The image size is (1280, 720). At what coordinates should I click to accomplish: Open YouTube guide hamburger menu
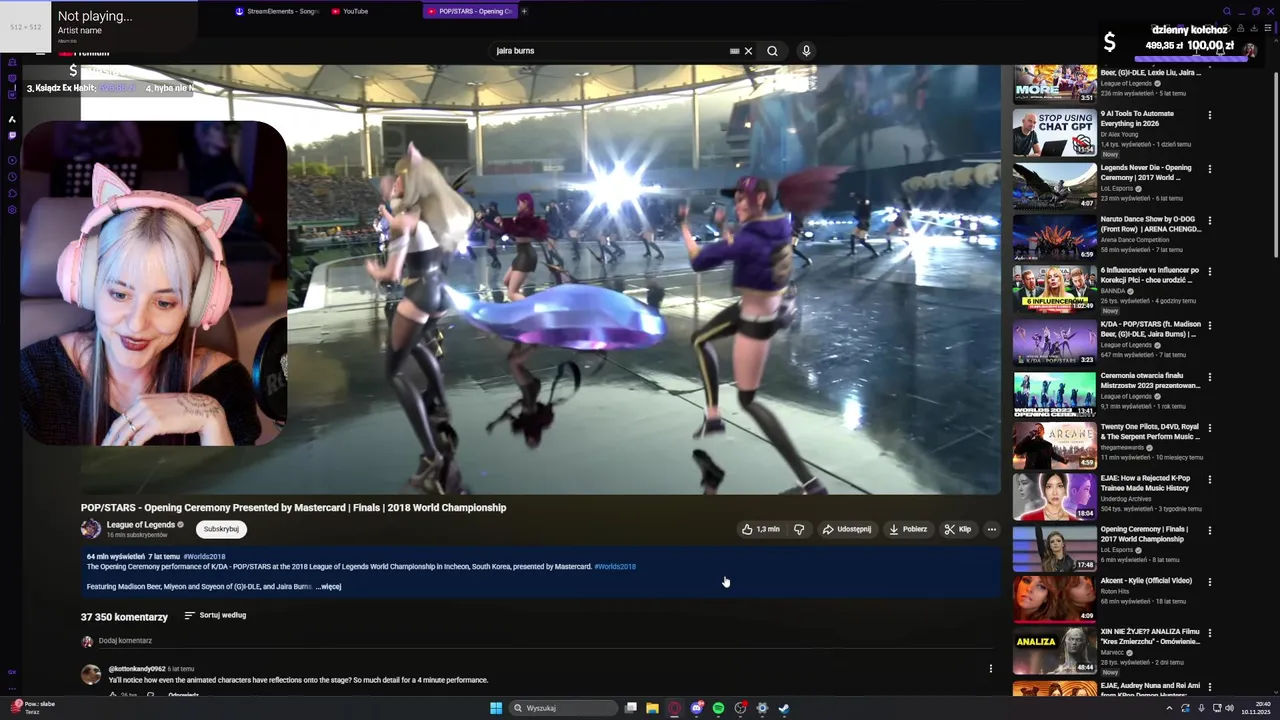[41, 51]
